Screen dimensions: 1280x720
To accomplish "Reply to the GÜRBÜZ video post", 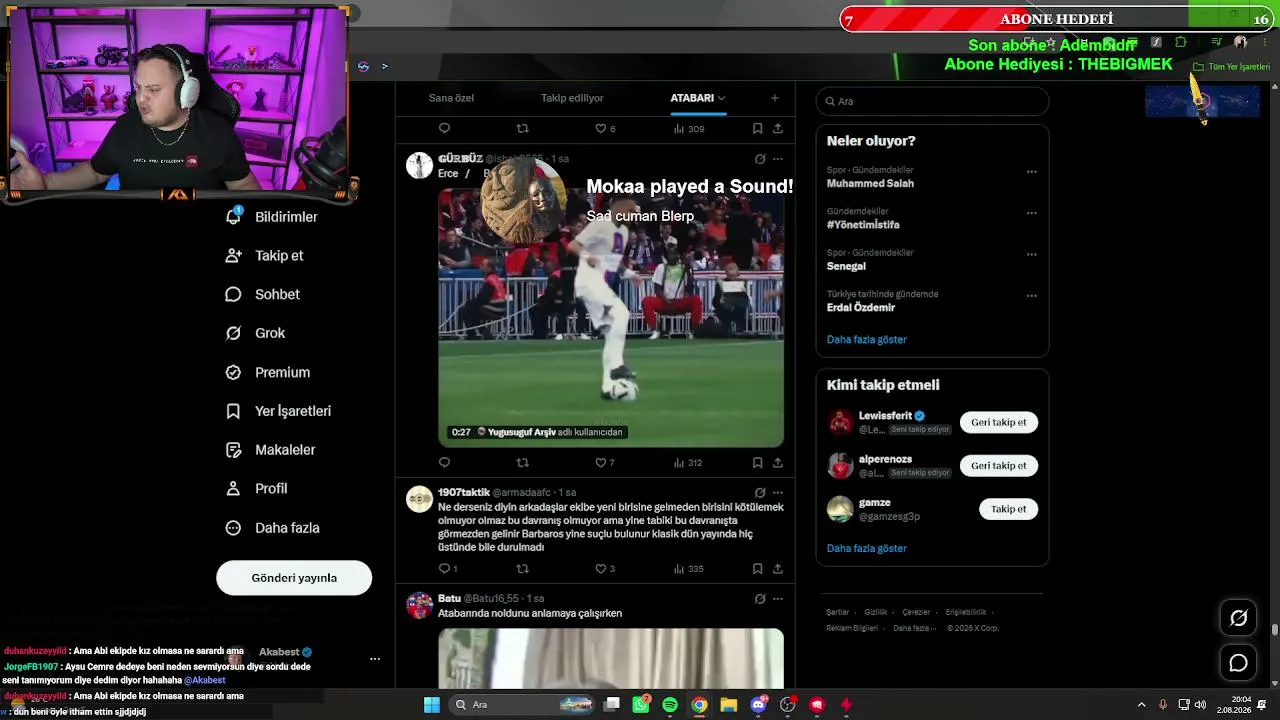I will click(x=445, y=462).
